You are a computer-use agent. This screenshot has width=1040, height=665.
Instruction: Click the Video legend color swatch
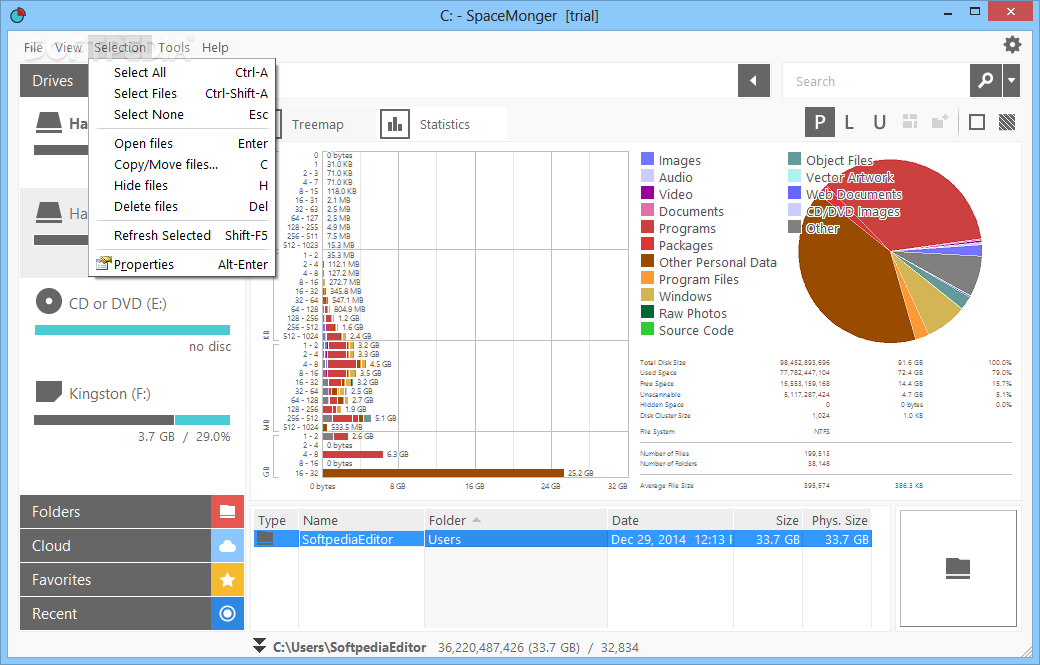pos(647,193)
